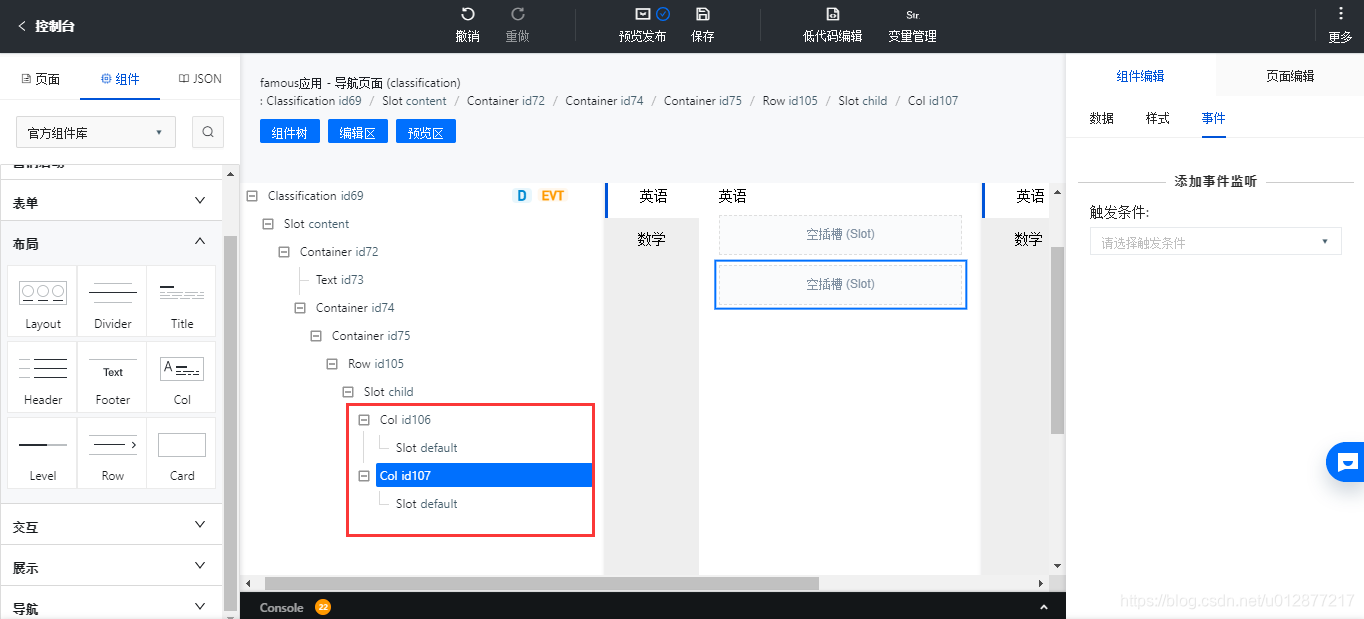Select the Col id107 tree item

coord(484,476)
